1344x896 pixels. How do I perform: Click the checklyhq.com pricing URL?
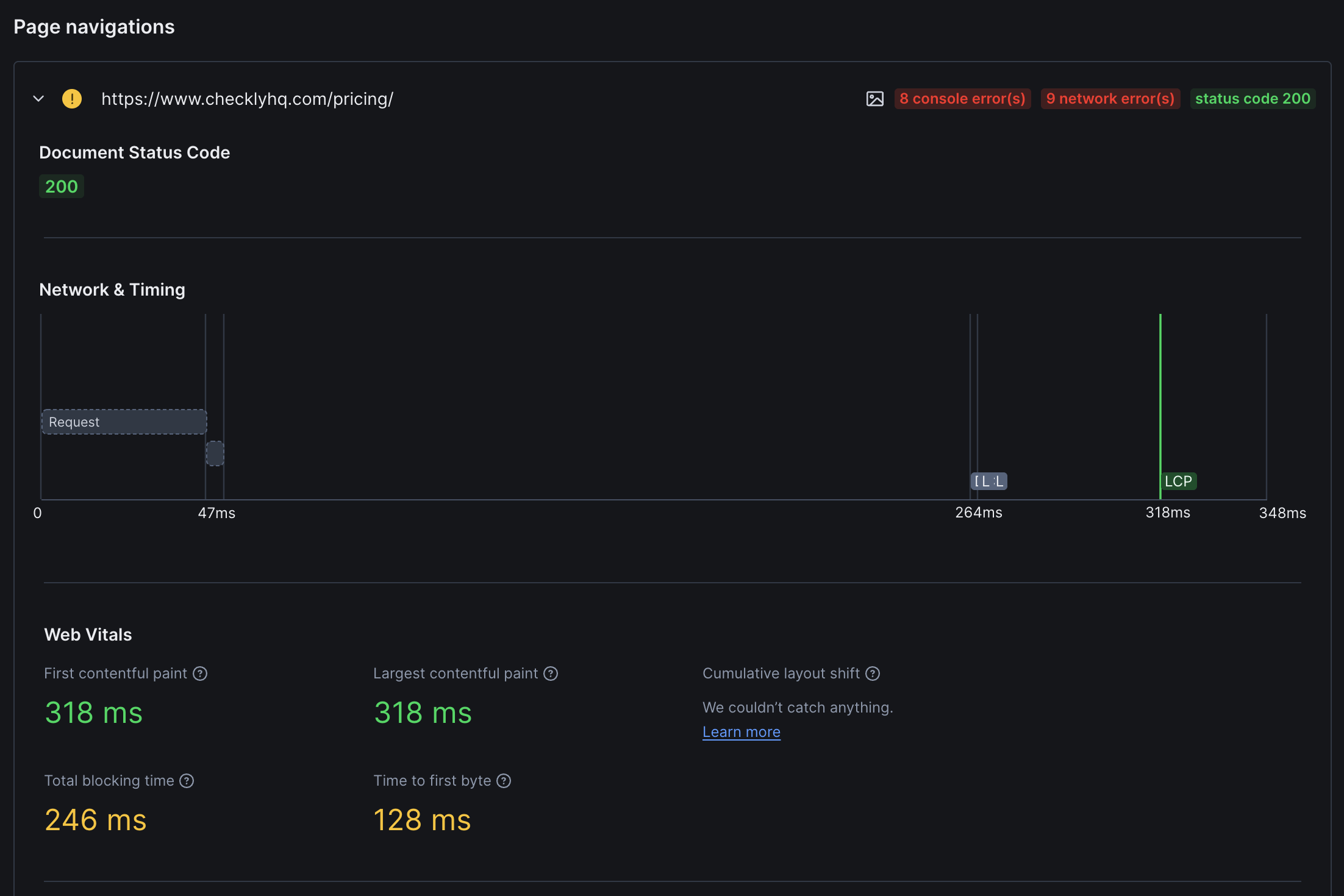(x=248, y=98)
